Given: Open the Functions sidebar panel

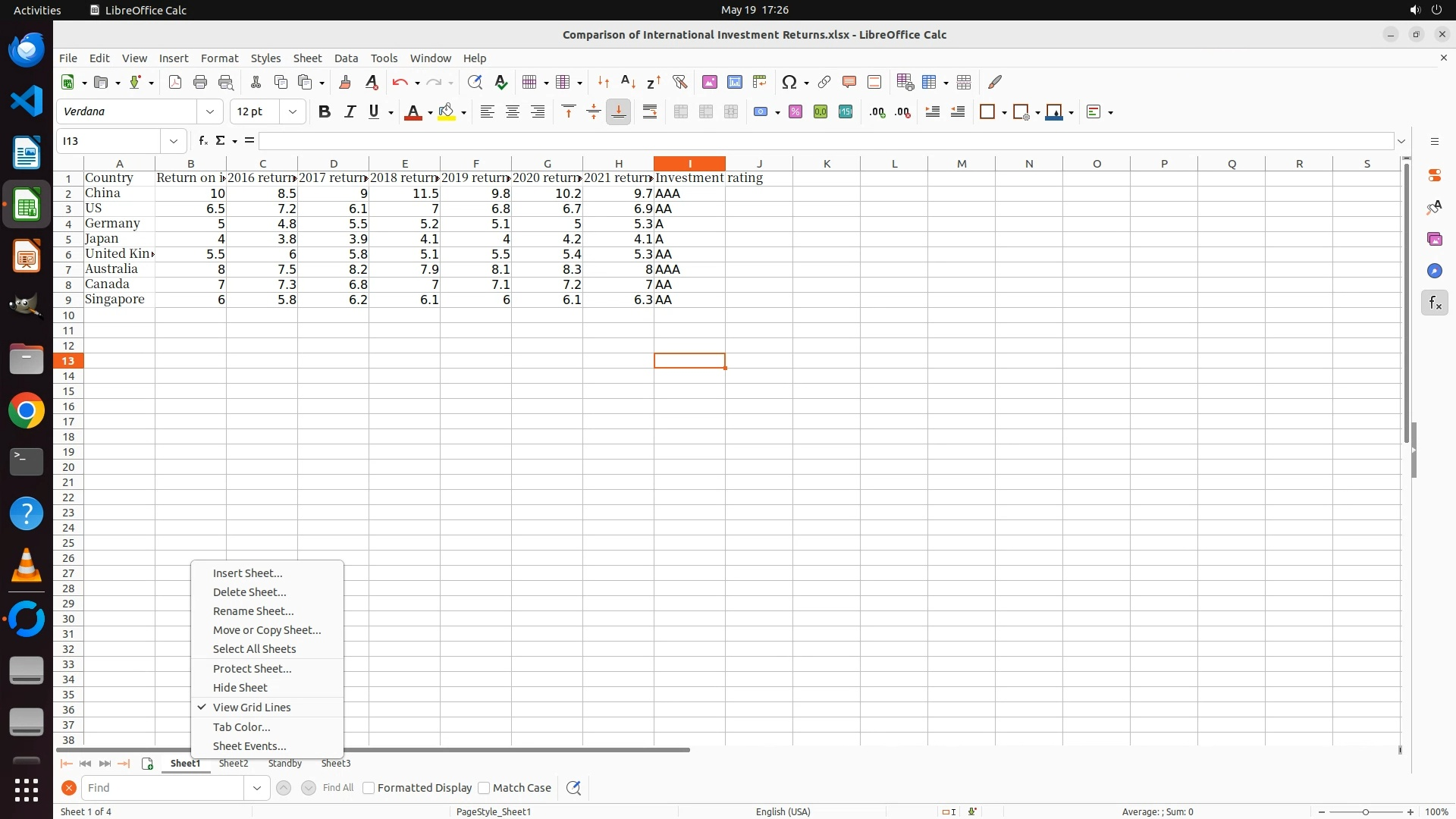Looking at the screenshot, I should coord(1434,303).
